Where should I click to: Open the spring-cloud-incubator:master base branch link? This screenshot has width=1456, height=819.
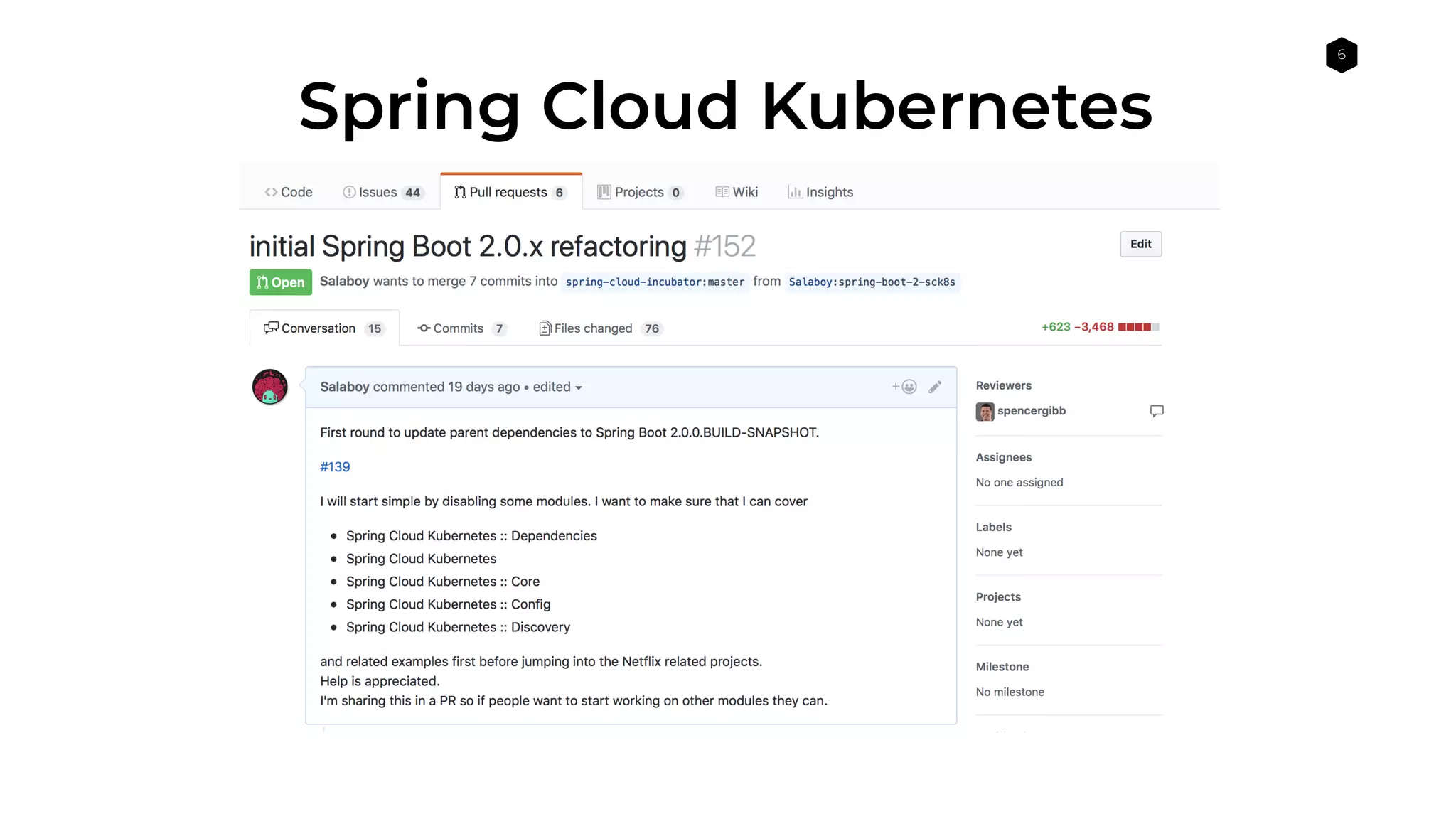click(655, 282)
